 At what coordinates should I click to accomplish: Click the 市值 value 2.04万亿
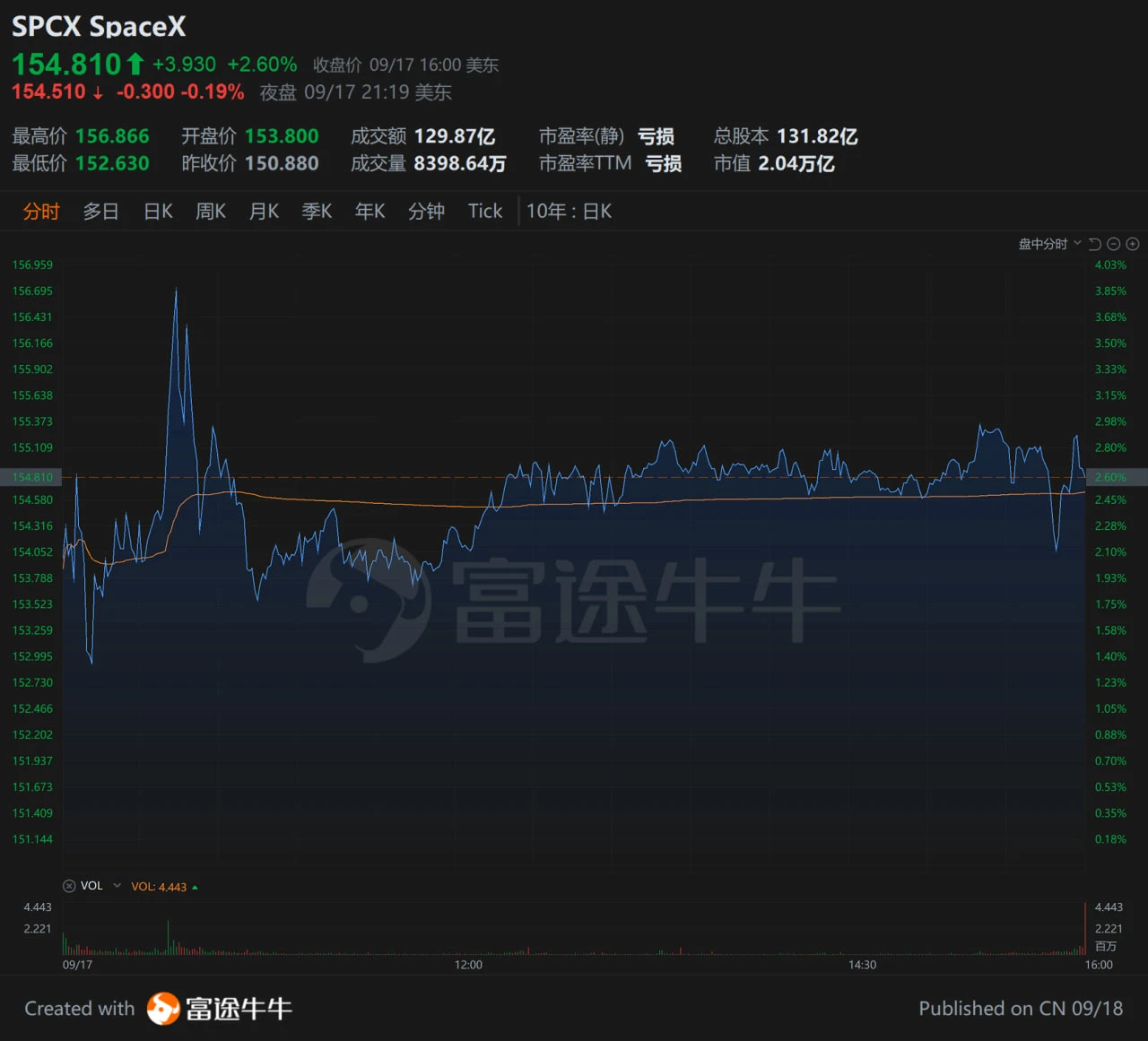point(796,163)
